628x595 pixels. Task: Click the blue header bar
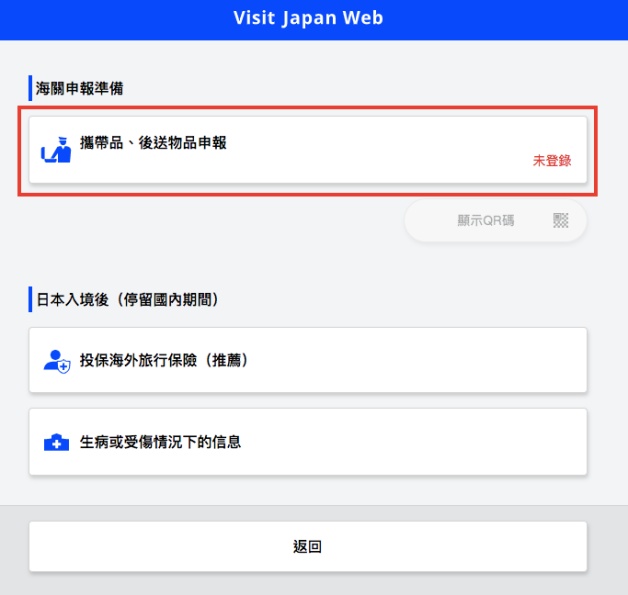[314, 20]
